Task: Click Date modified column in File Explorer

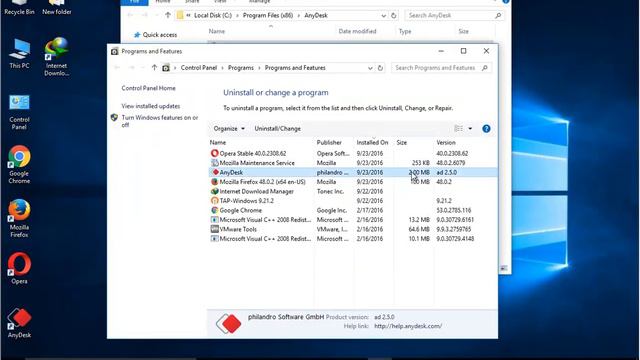Action: coord(357,31)
